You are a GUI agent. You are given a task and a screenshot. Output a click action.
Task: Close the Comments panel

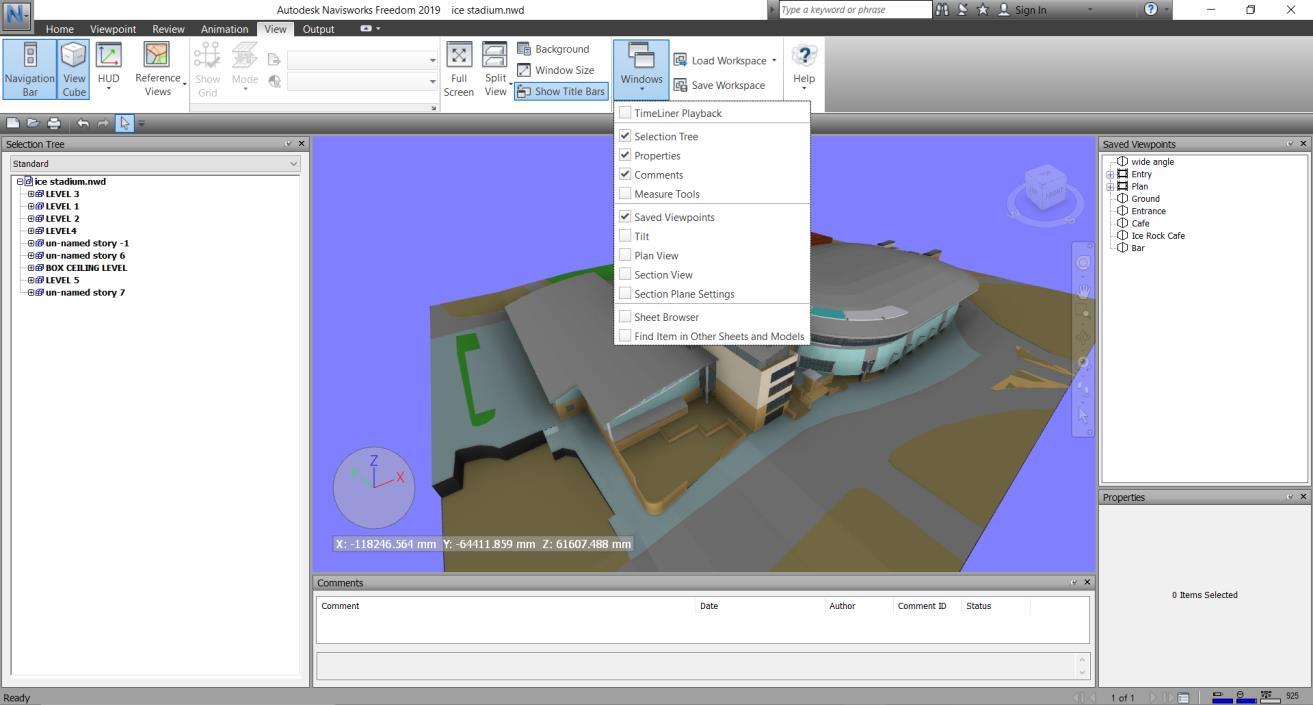click(x=1088, y=582)
